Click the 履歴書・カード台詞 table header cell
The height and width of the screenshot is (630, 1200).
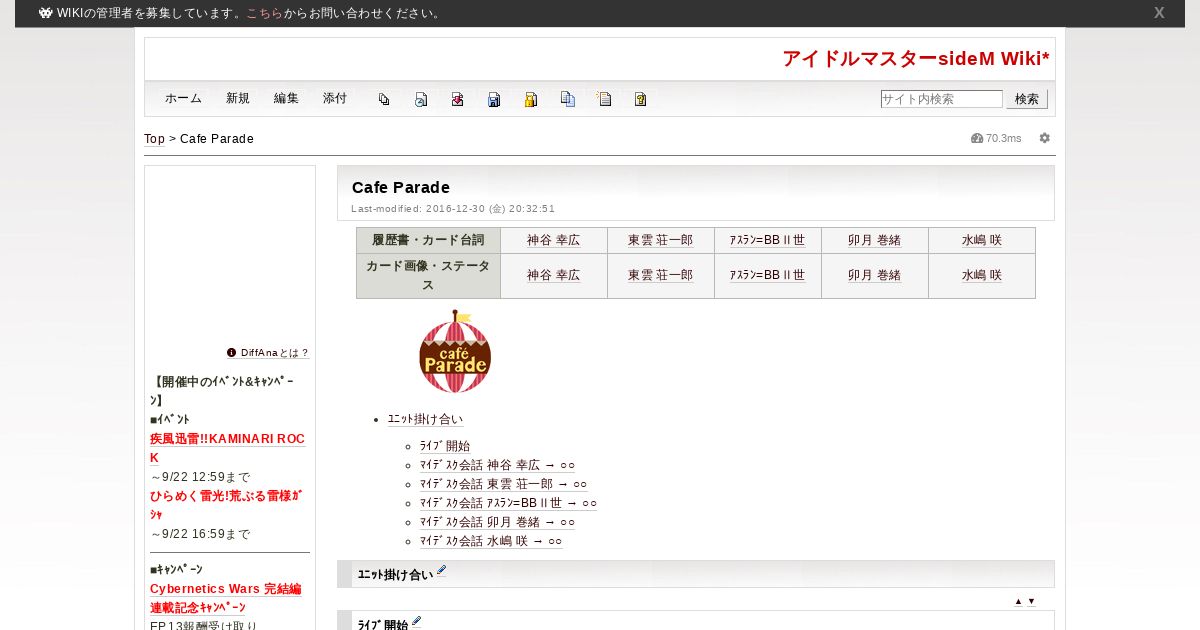coord(428,240)
